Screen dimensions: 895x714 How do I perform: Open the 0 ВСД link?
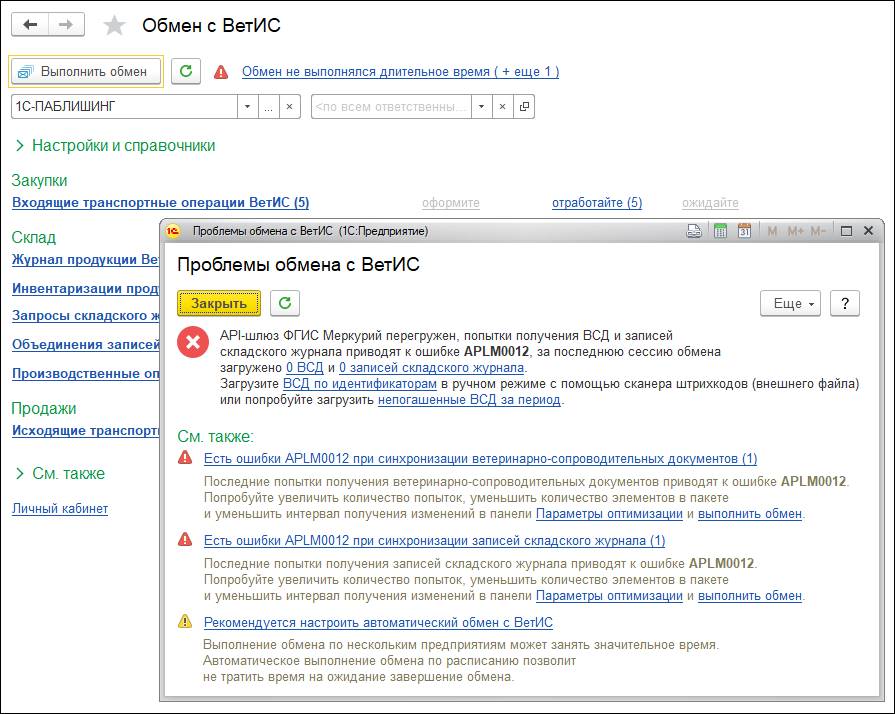[x=305, y=368]
